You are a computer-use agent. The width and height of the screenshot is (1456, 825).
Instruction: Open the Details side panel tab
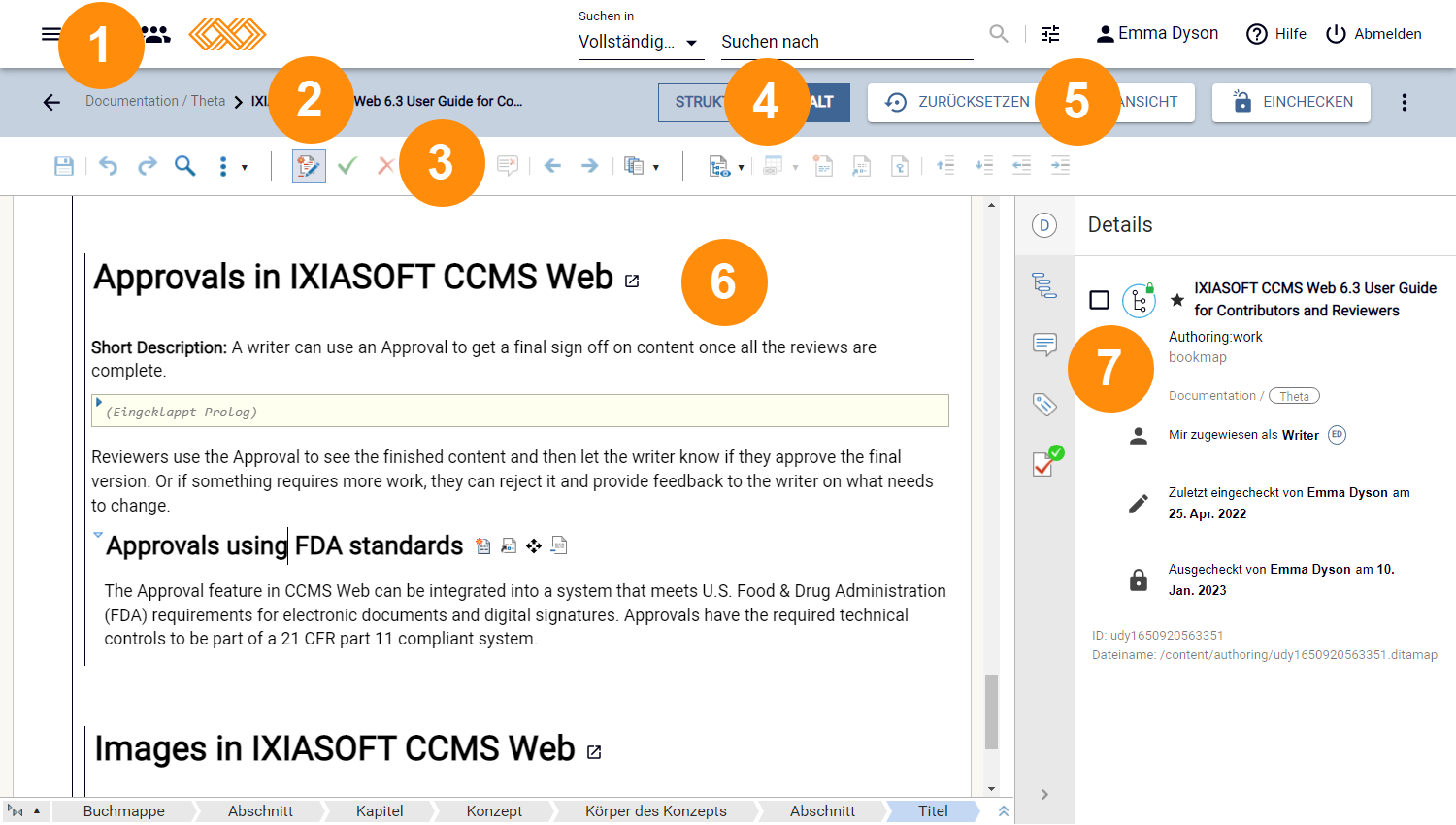[1044, 225]
